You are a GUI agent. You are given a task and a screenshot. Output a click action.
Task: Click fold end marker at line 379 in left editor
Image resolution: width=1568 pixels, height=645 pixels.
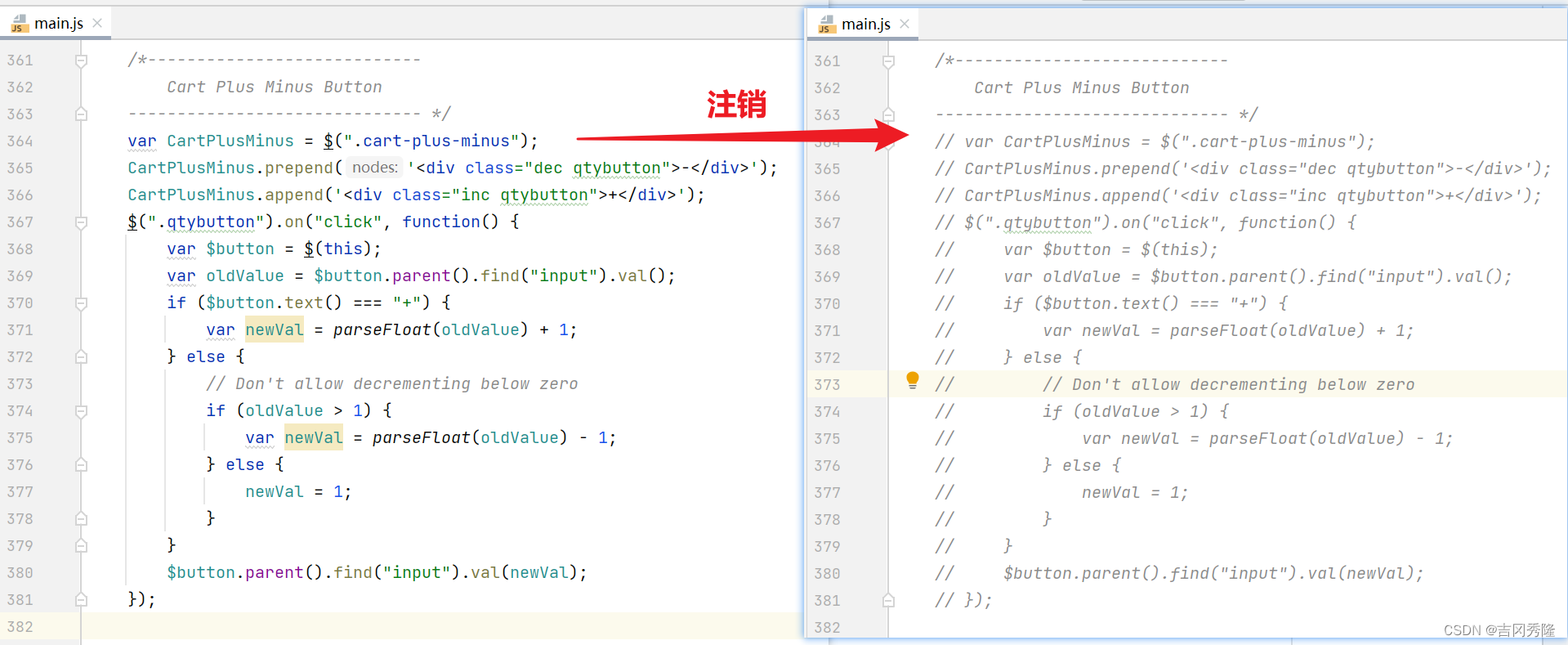(x=81, y=546)
